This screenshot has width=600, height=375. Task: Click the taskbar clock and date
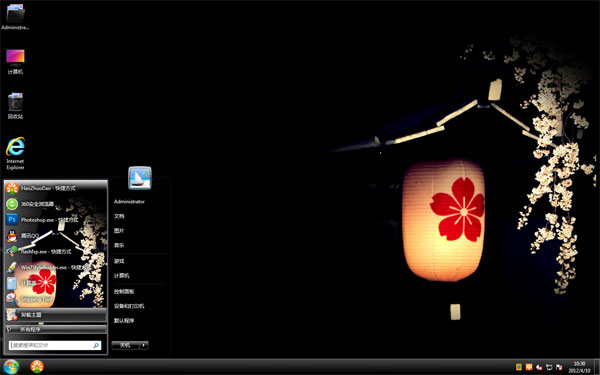(579, 367)
